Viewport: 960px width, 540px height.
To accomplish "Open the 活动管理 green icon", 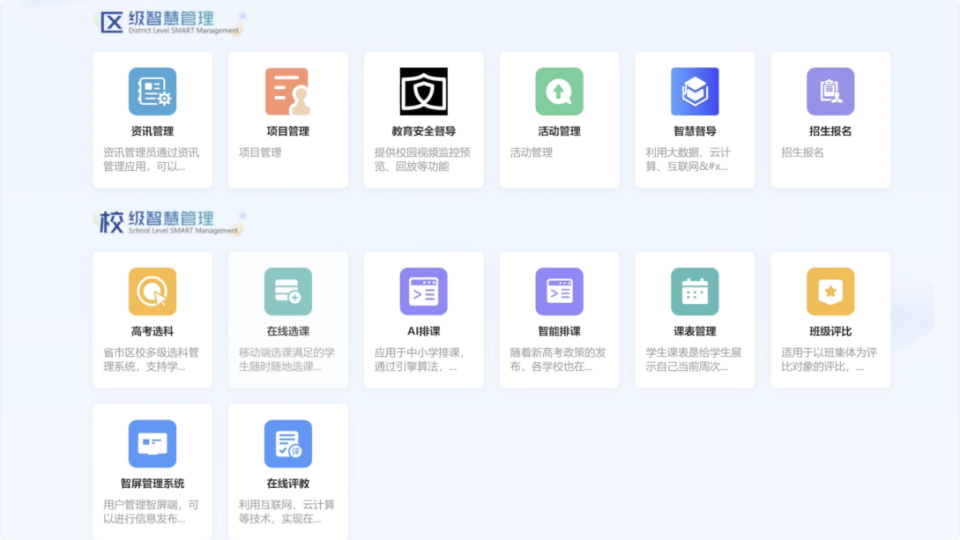I will tap(559, 91).
